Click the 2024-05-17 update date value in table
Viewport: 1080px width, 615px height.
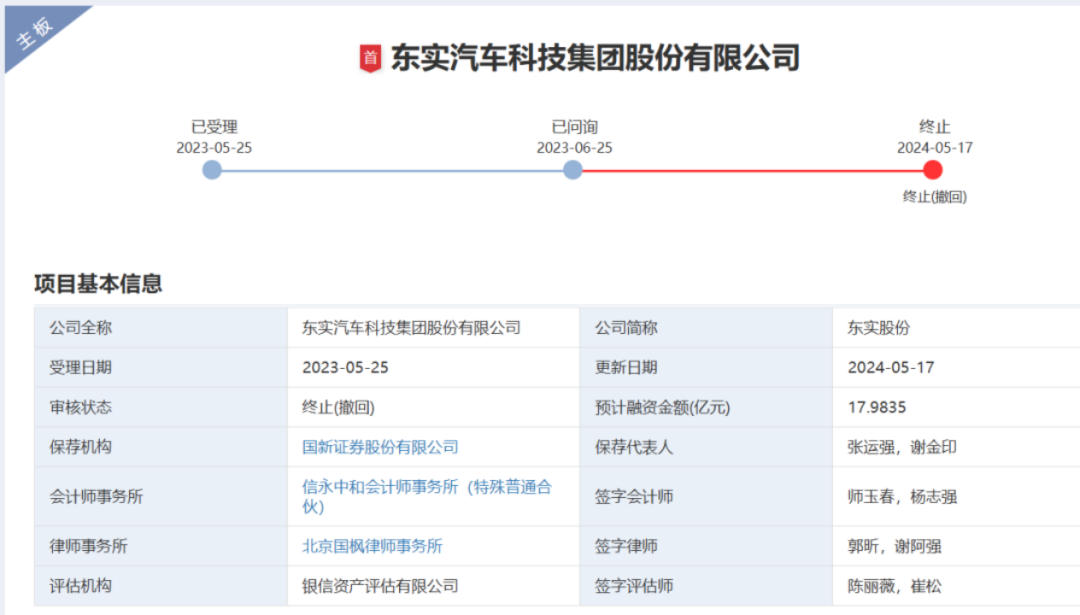tap(890, 367)
